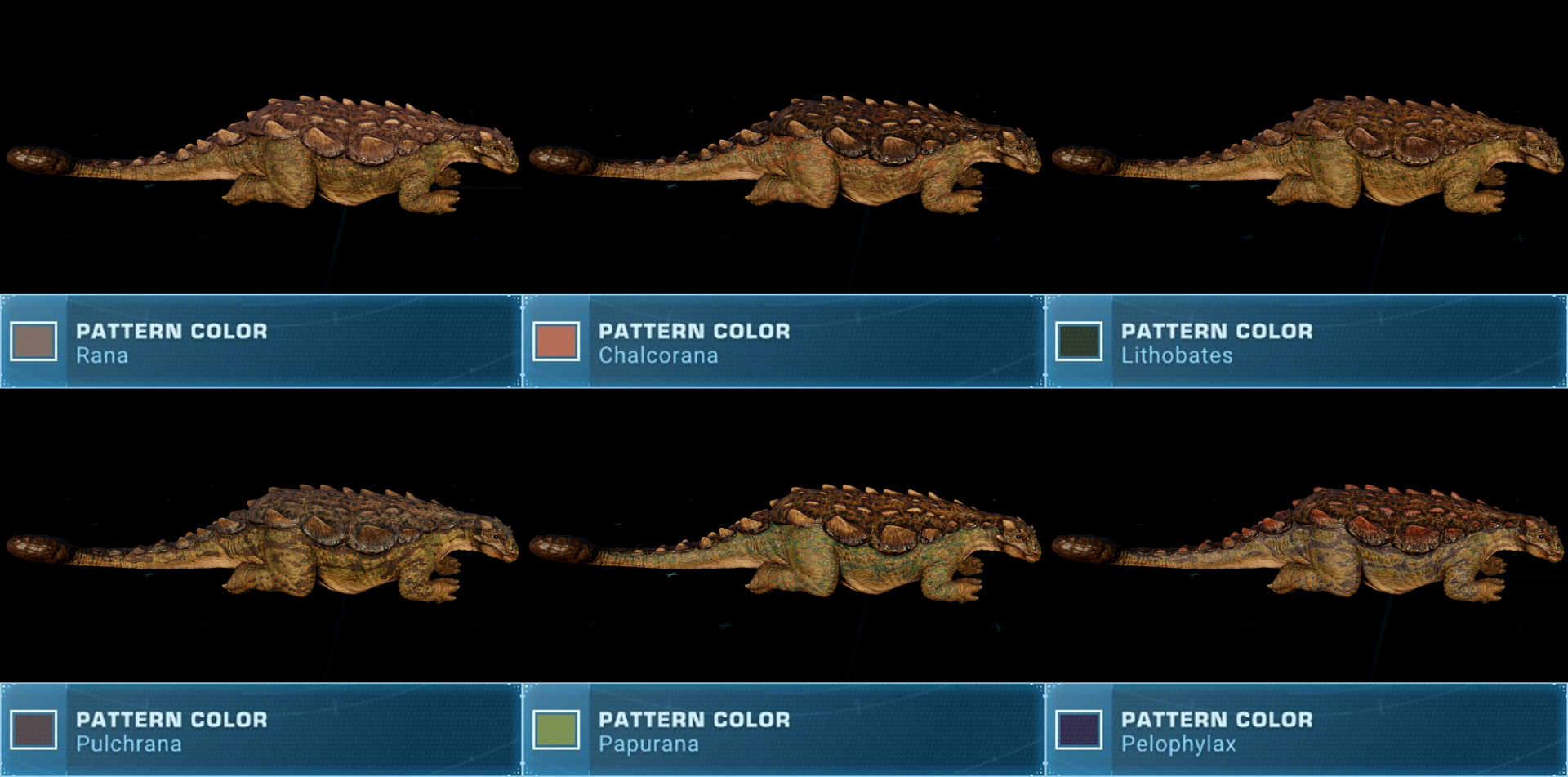1568x777 pixels.
Task: Select the Rana dinosaur preview image
Action: point(262,155)
